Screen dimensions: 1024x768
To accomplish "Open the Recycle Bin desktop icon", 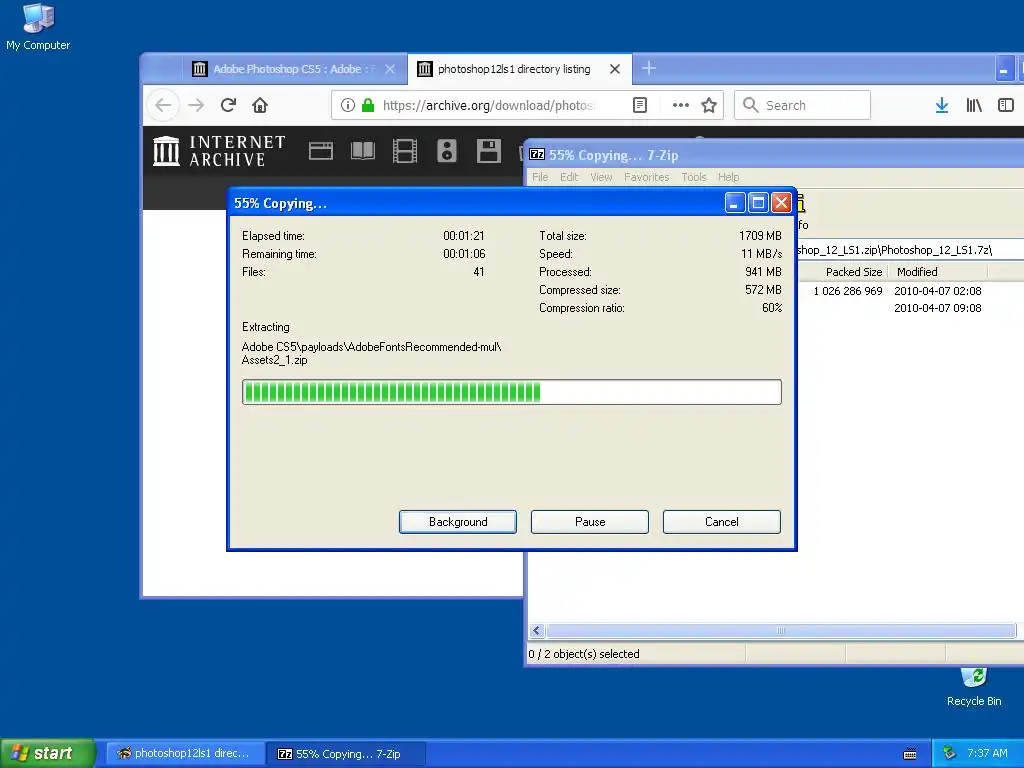I will (974, 687).
